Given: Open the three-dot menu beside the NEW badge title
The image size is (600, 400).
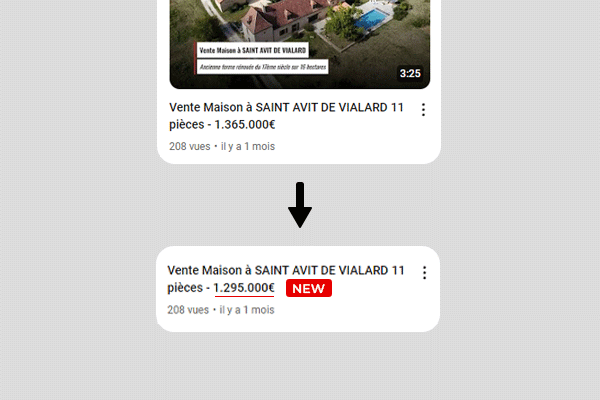Looking at the screenshot, I should 424,273.
